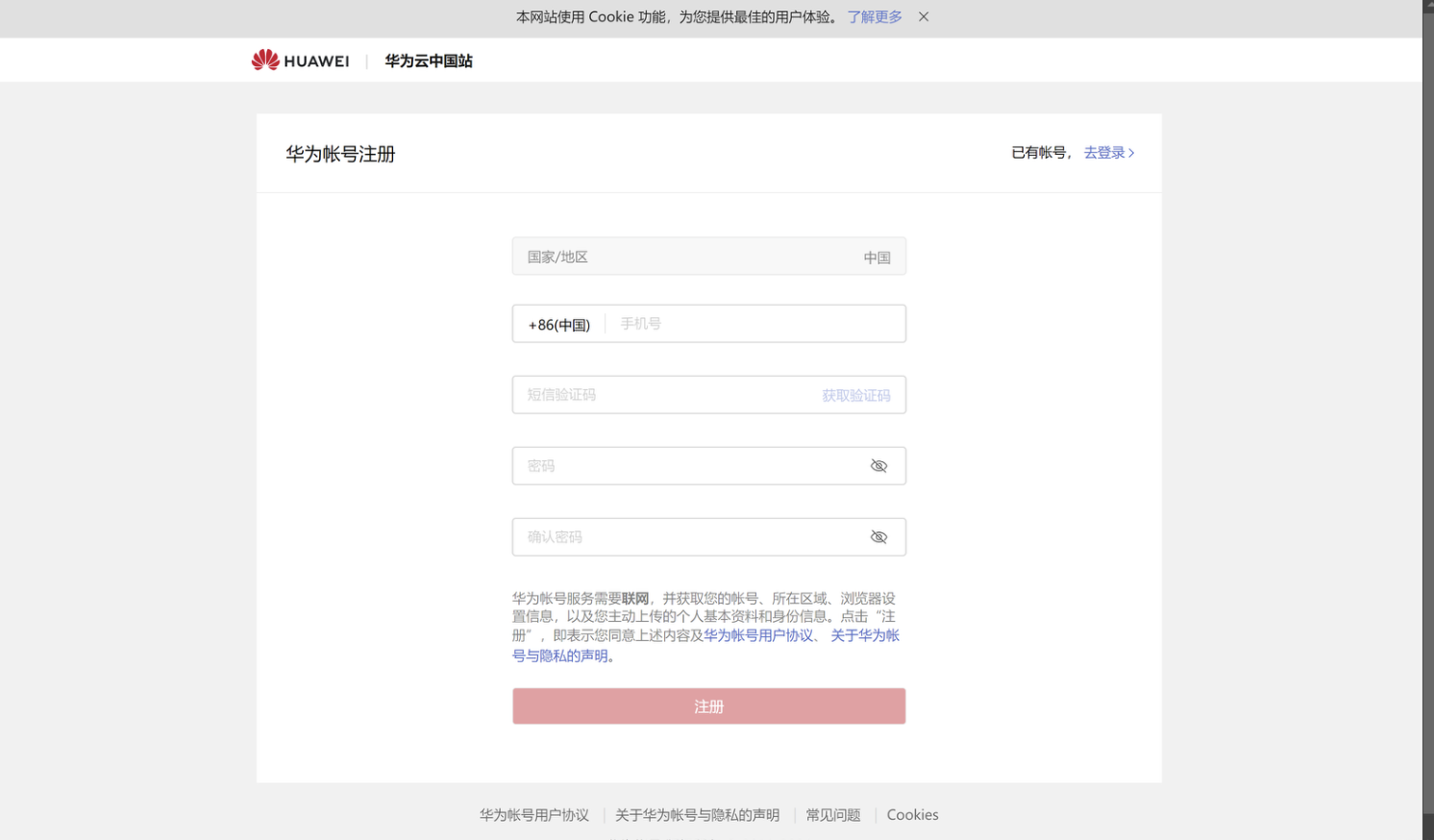Focus the 手机号 phone number field

pyautogui.click(x=754, y=324)
